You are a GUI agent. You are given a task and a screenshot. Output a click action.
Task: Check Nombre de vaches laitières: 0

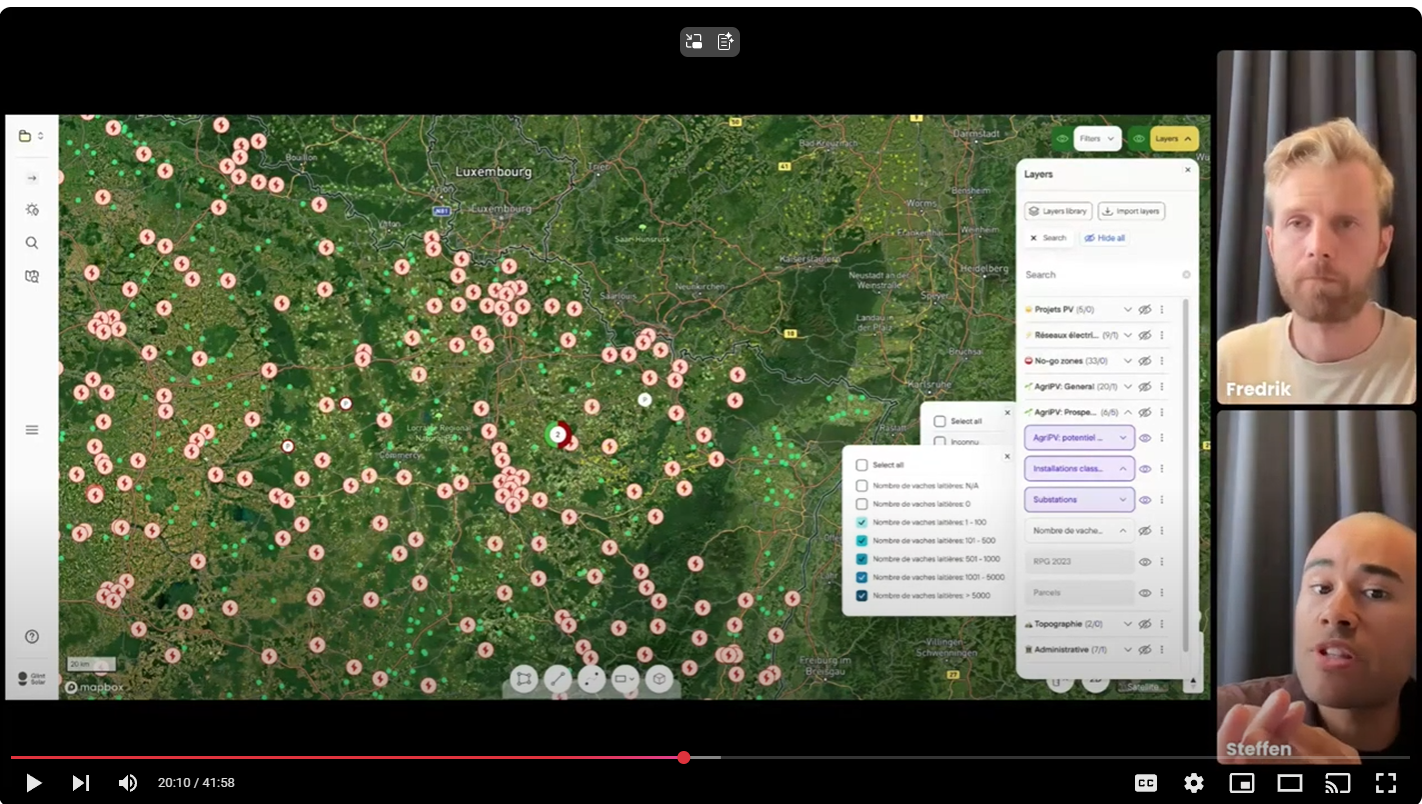[862, 504]
